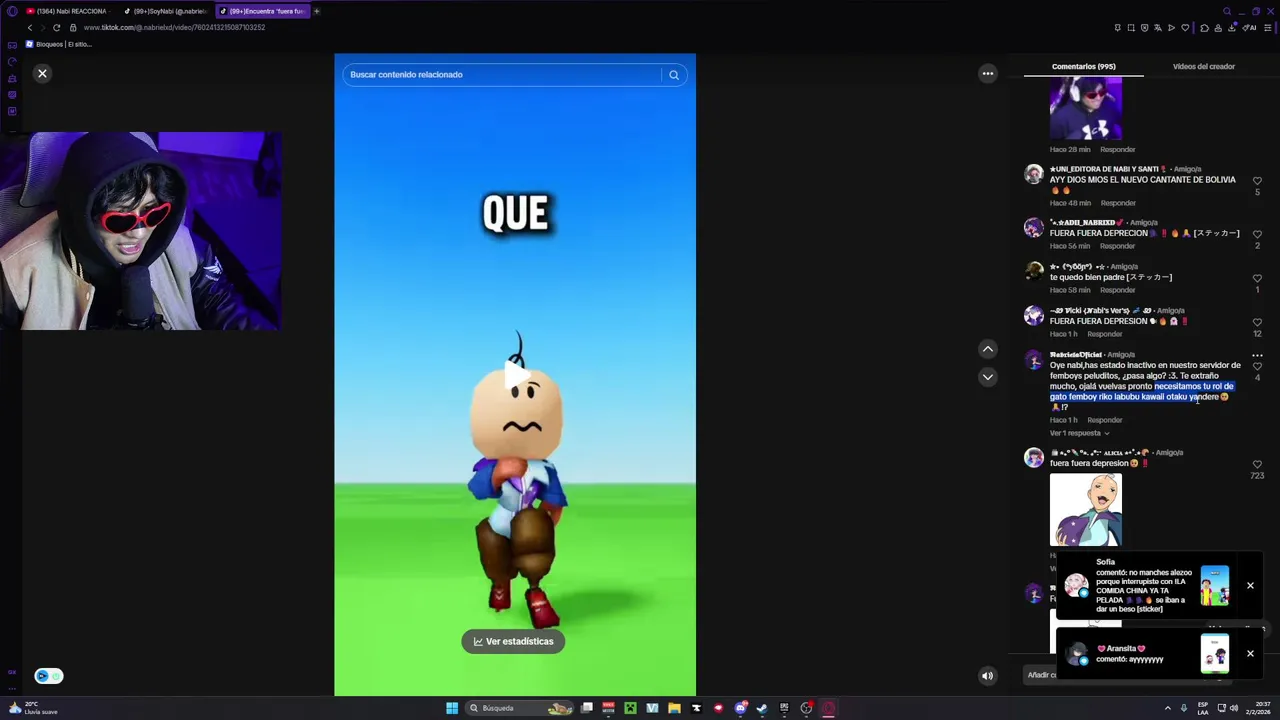Switch to Comentarios (995) tab

(1083, 66)
